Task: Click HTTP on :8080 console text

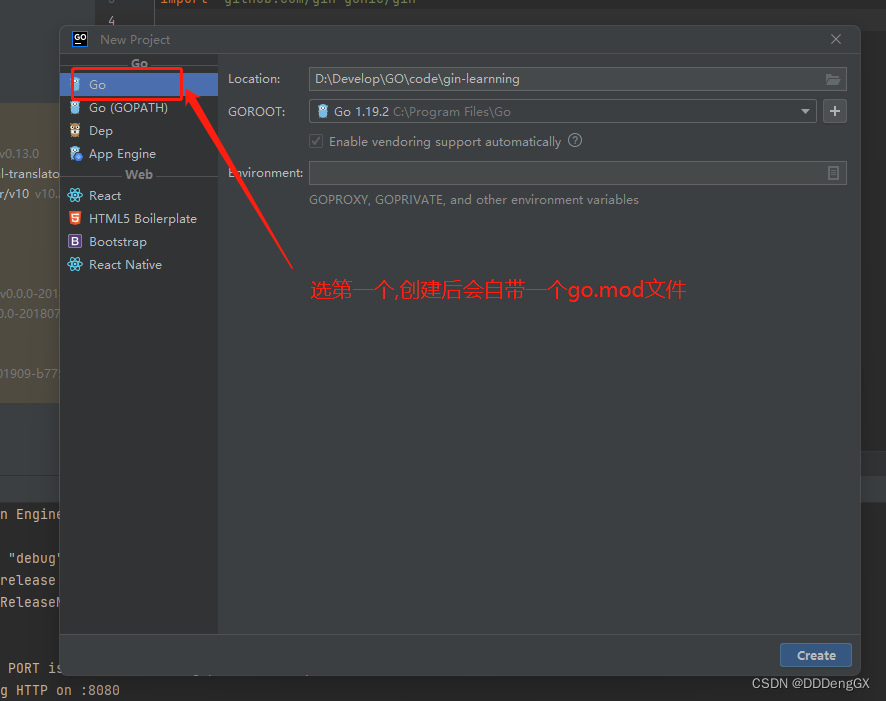Action: [x=68, y=690]
